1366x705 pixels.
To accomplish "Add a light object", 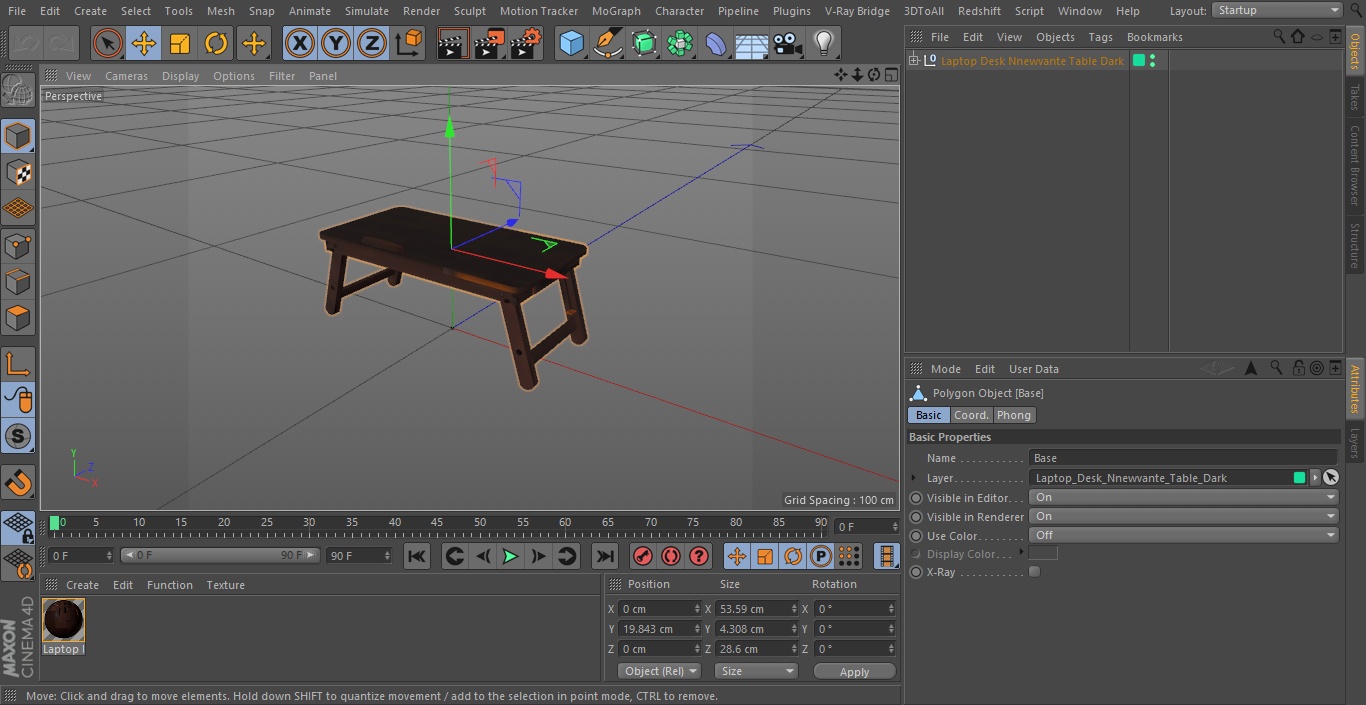I will pyautogui.click(x=823, y=43).
